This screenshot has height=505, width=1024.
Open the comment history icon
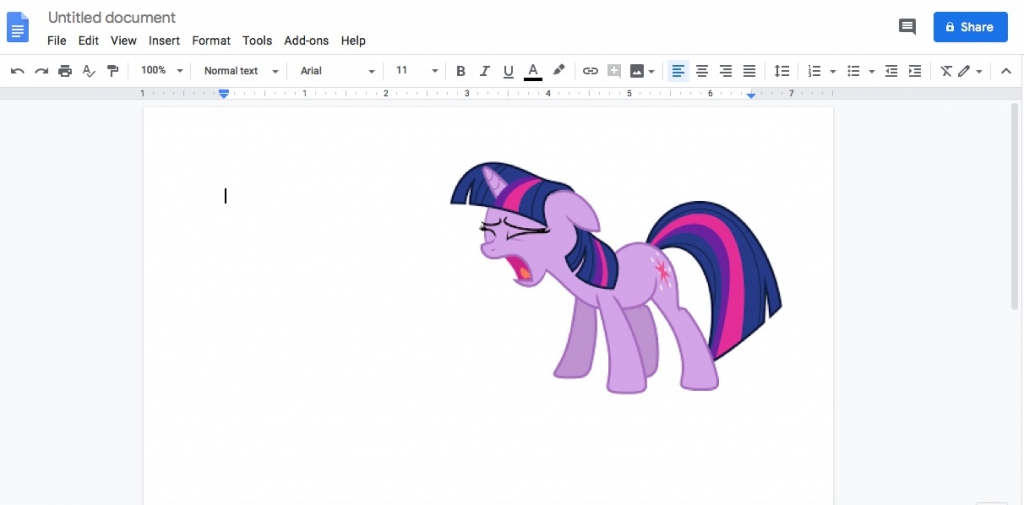point(907,27)
